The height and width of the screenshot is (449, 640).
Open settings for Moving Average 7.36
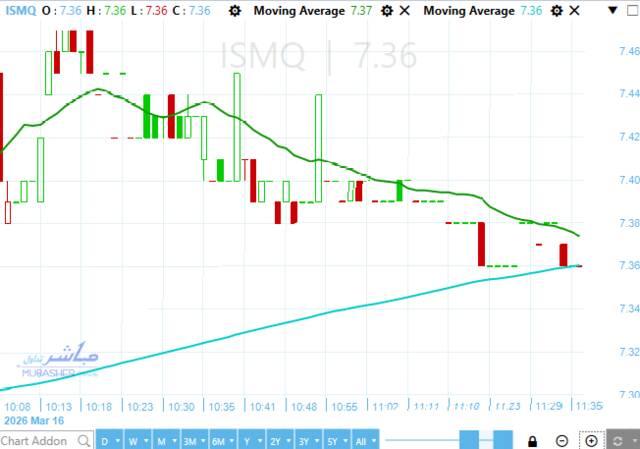point(556,10)
